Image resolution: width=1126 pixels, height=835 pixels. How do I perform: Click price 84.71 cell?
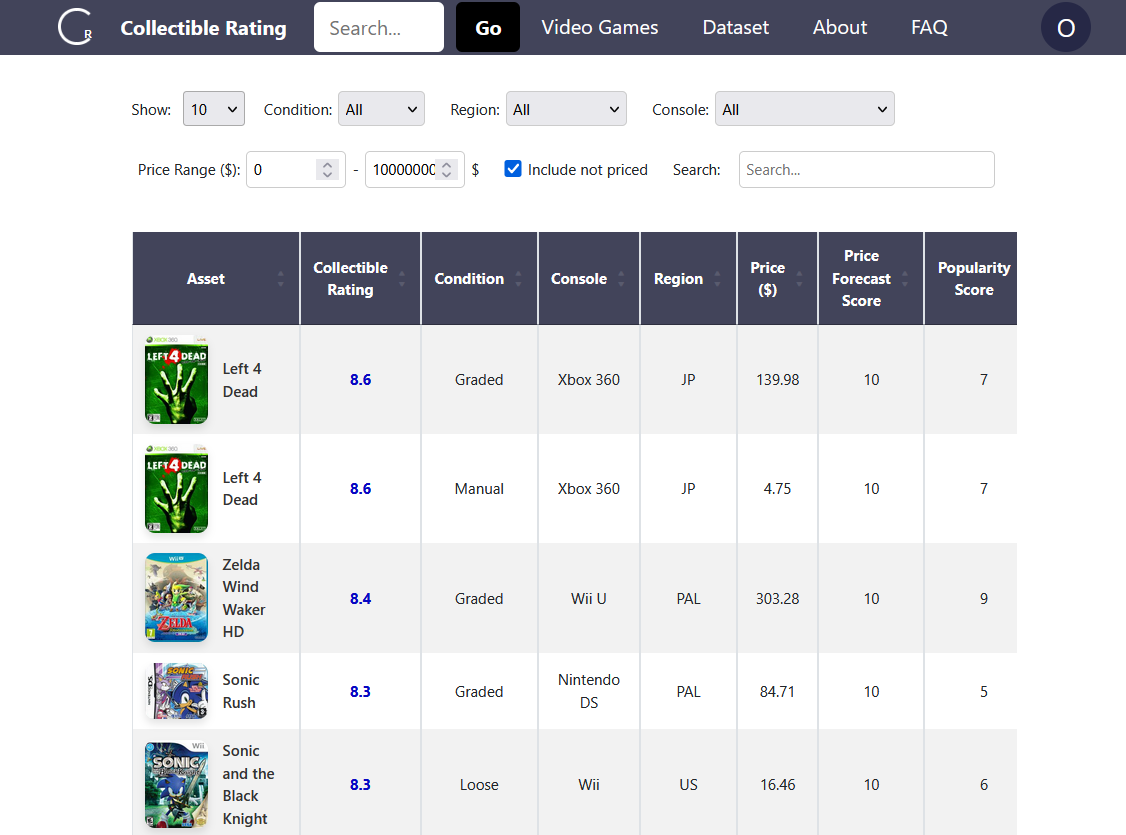[x=777, y=691]
